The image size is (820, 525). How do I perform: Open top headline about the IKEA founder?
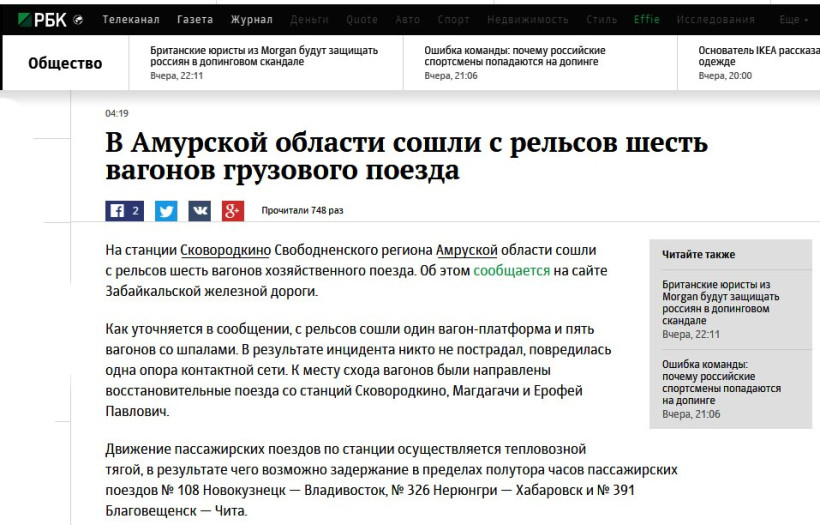pyautogui.click(x=758, y=56)
